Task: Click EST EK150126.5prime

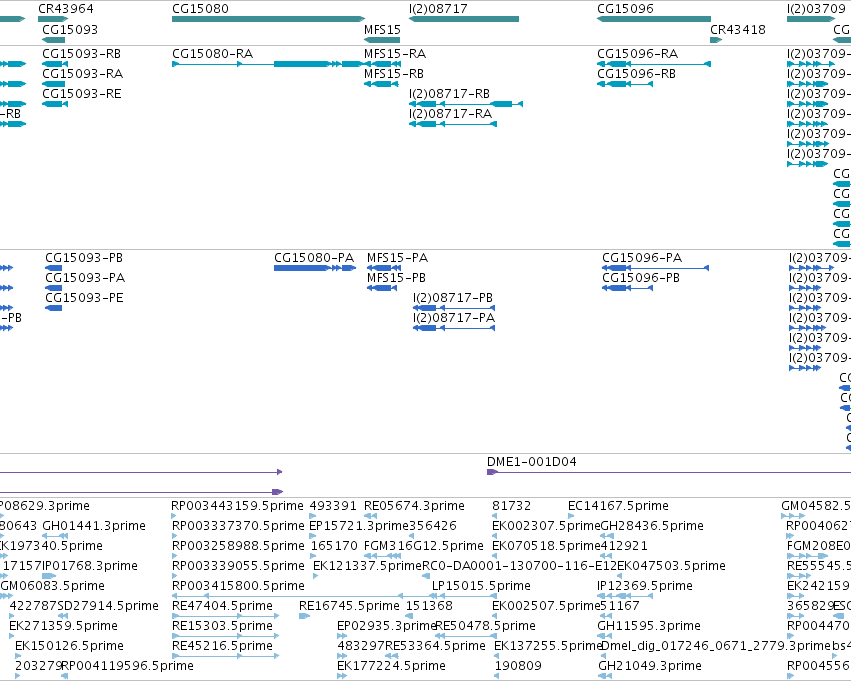Action: click(69, 646)
